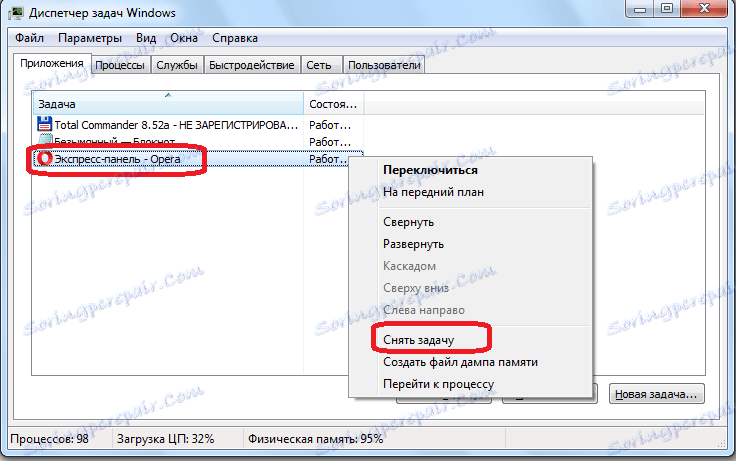Sort by the Состояние column header
The image size is (736, 461).
pos(334,104)
